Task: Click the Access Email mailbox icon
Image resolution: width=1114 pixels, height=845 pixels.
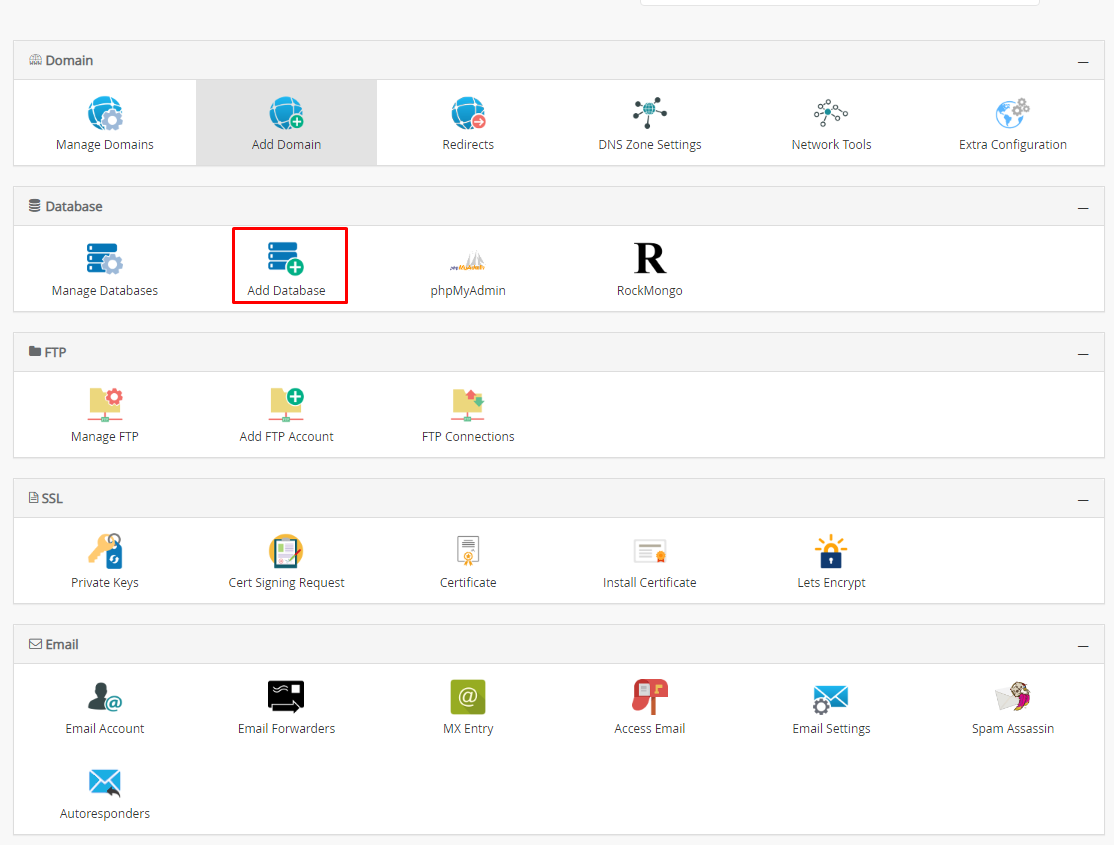Action: tap(649, 696)
